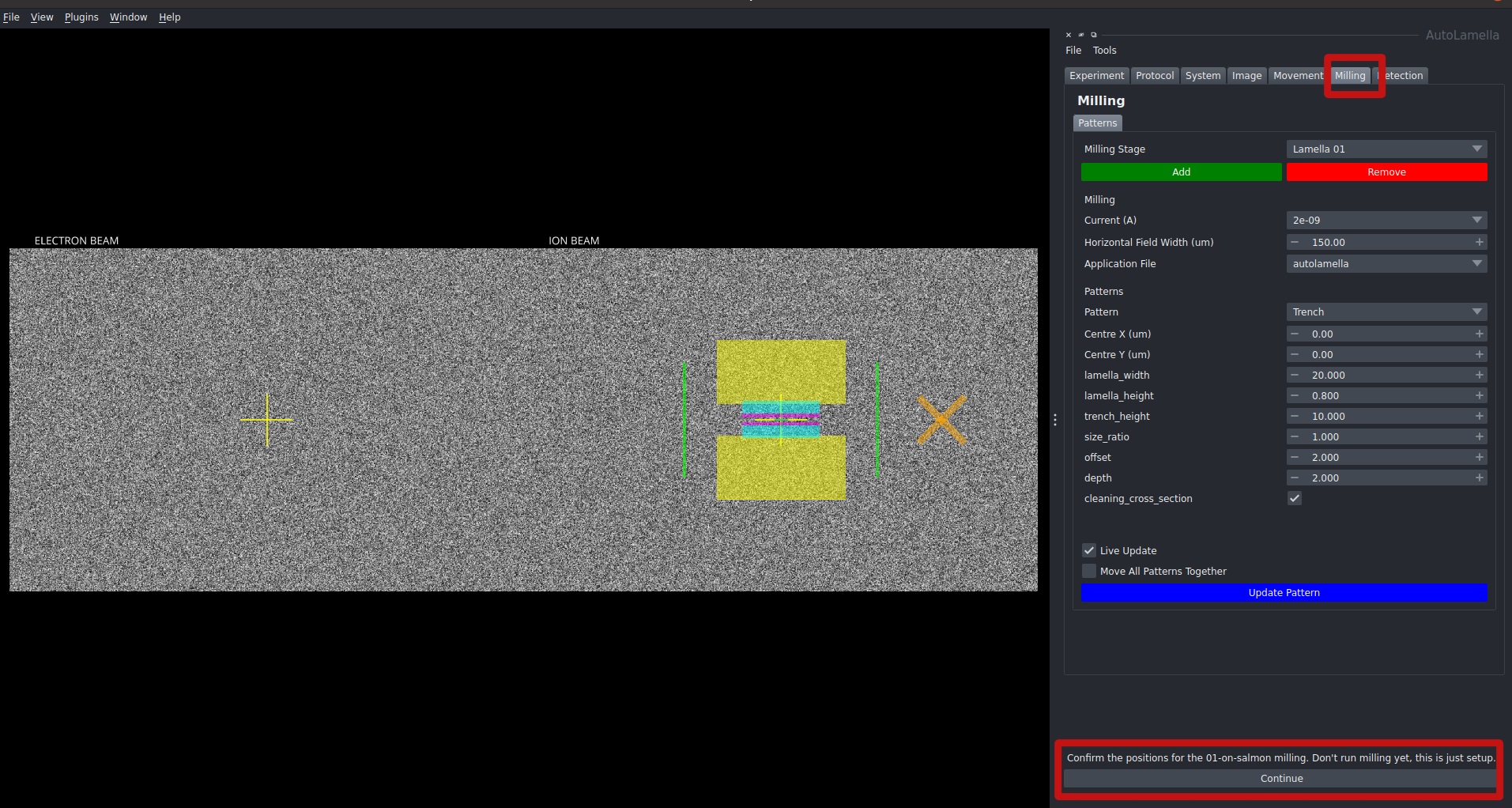Click the Horizontal Field Width value field
The width and height of the screenshot is (1512, 808).
[x=1386, y=243]
